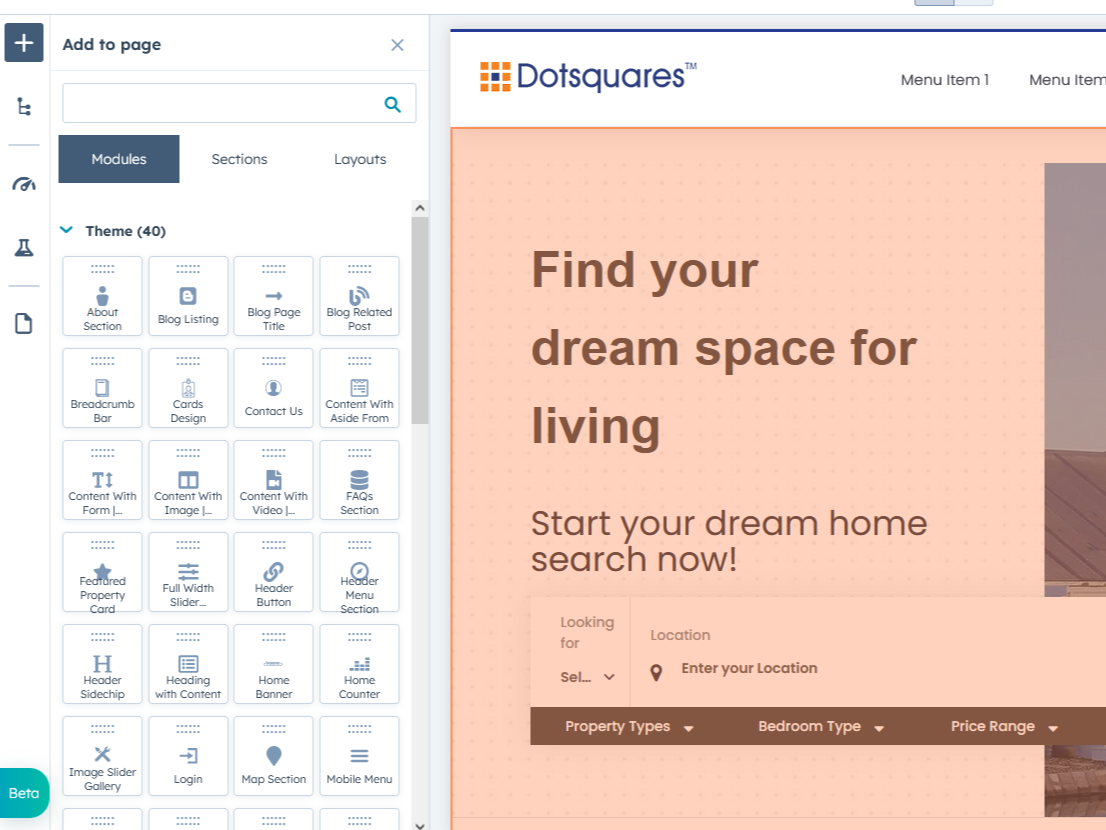Select the Cards Design module
The image size is (1106, 830).
tap(188, 388)
